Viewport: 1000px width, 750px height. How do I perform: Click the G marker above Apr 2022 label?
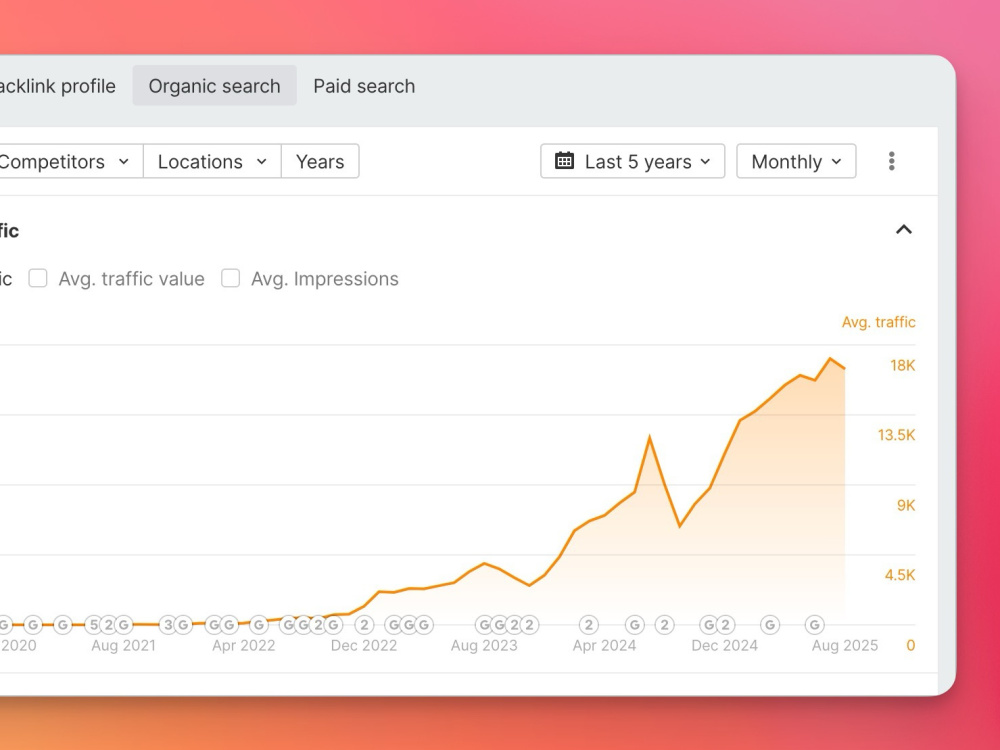pos(258,624)
